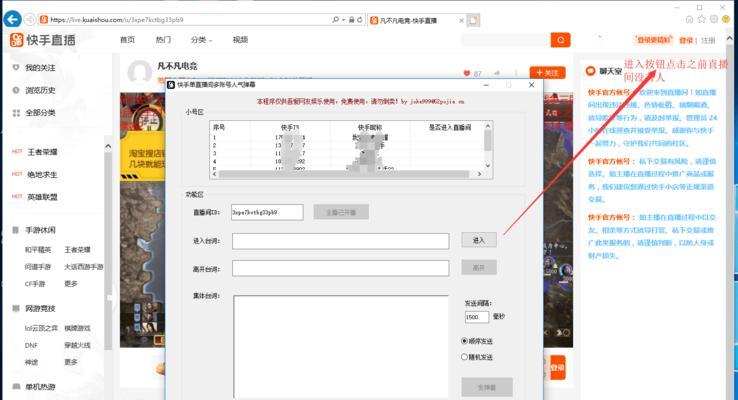Click the tool window title bar icon
This screenshot has height=400, width=738.
point(171,85)
